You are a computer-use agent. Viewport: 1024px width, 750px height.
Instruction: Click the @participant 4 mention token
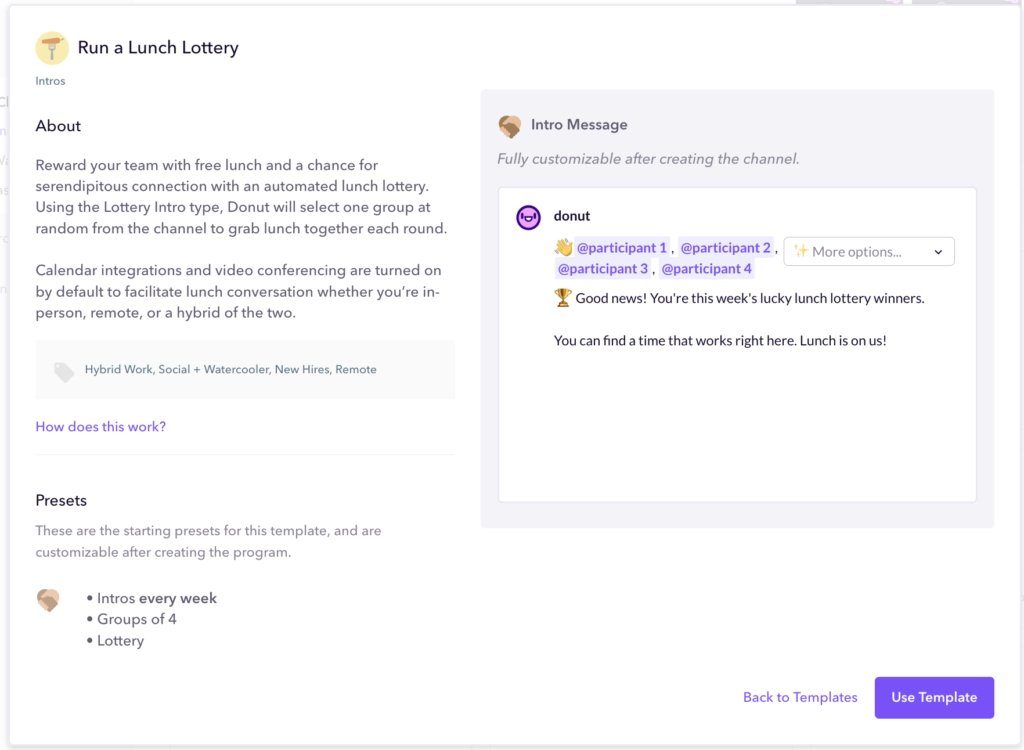click(706, 268)
